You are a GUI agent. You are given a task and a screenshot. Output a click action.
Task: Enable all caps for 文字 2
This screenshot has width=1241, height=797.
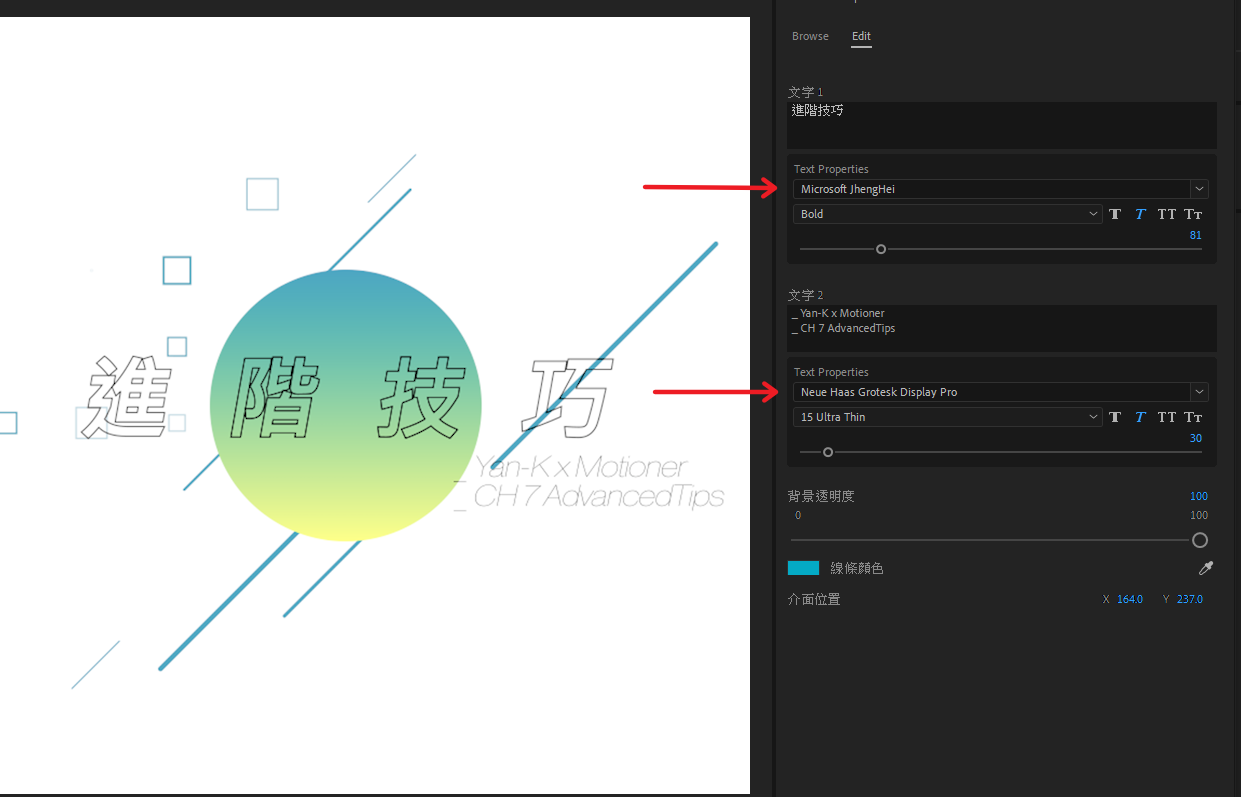(x=1167, y=417)
